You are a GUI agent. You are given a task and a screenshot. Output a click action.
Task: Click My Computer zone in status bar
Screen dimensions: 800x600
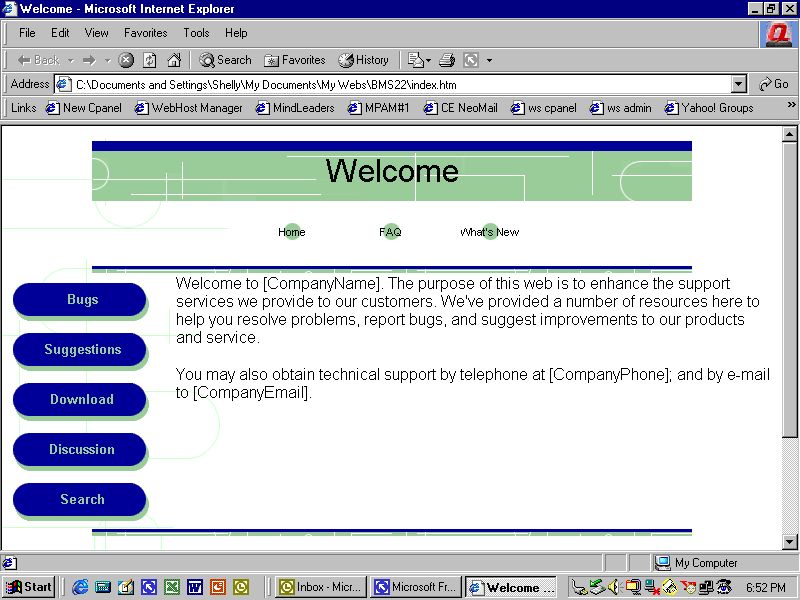tap(696, 563)
